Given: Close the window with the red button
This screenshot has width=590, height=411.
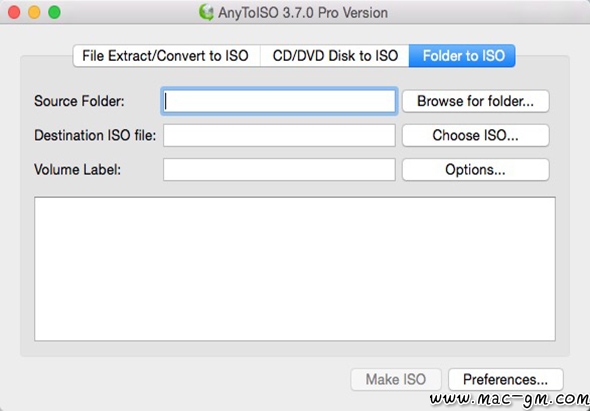Looking at the screenshot, I should coord(14,12).
